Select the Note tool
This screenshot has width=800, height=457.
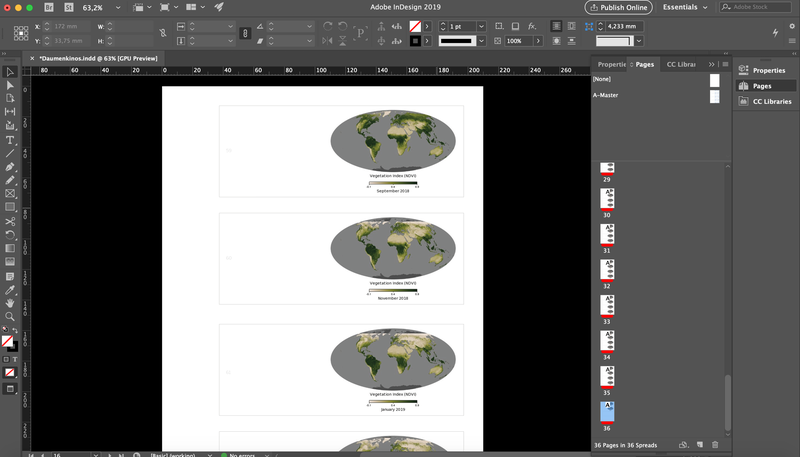click(10, 276)
